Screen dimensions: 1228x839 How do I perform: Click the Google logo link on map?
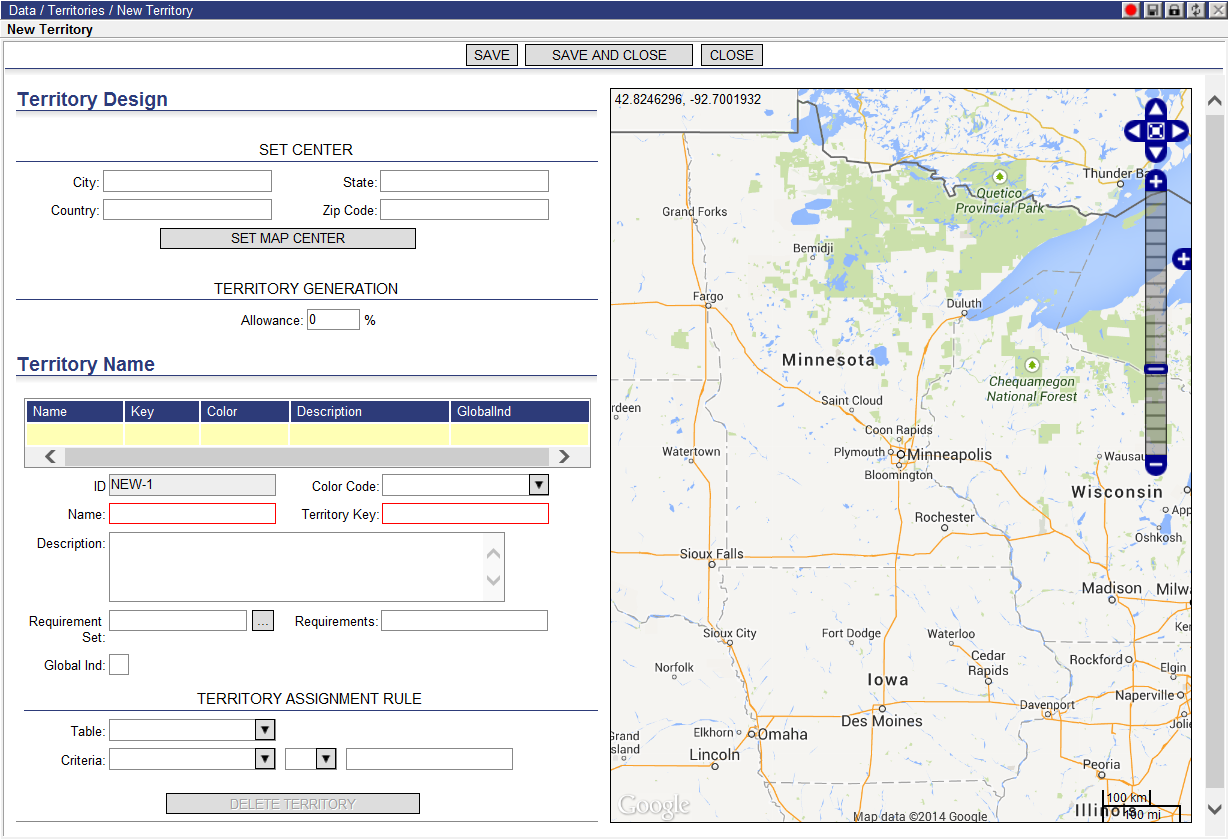point(654,806)
